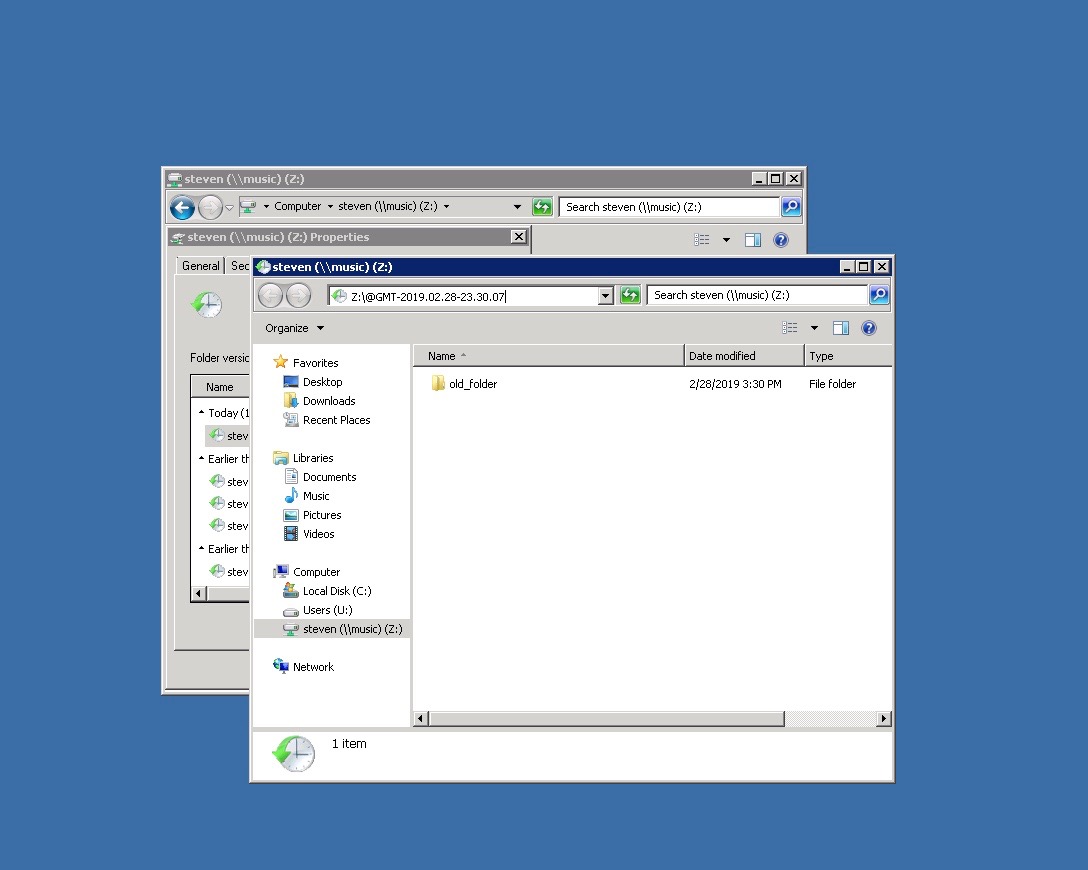Image resolution: width=1088 pixels, height=870 pixels.
Task: Open the Help icon in the toolbar
Action: tap(868, 327)
